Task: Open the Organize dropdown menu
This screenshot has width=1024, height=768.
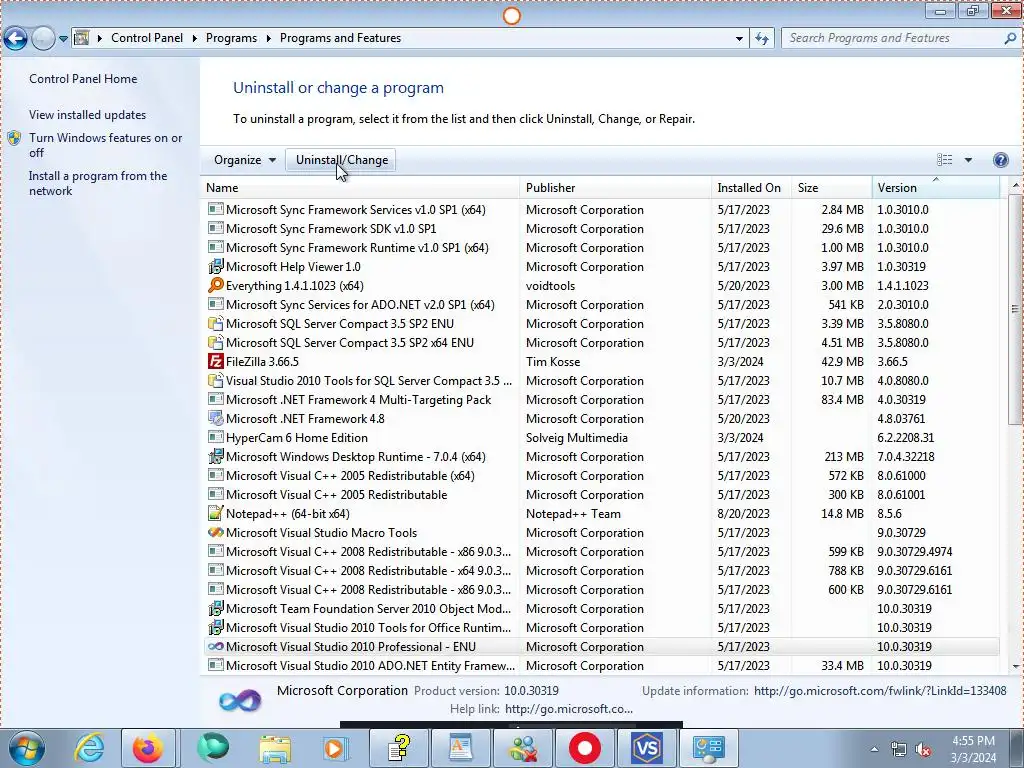Action: (245, 160)
